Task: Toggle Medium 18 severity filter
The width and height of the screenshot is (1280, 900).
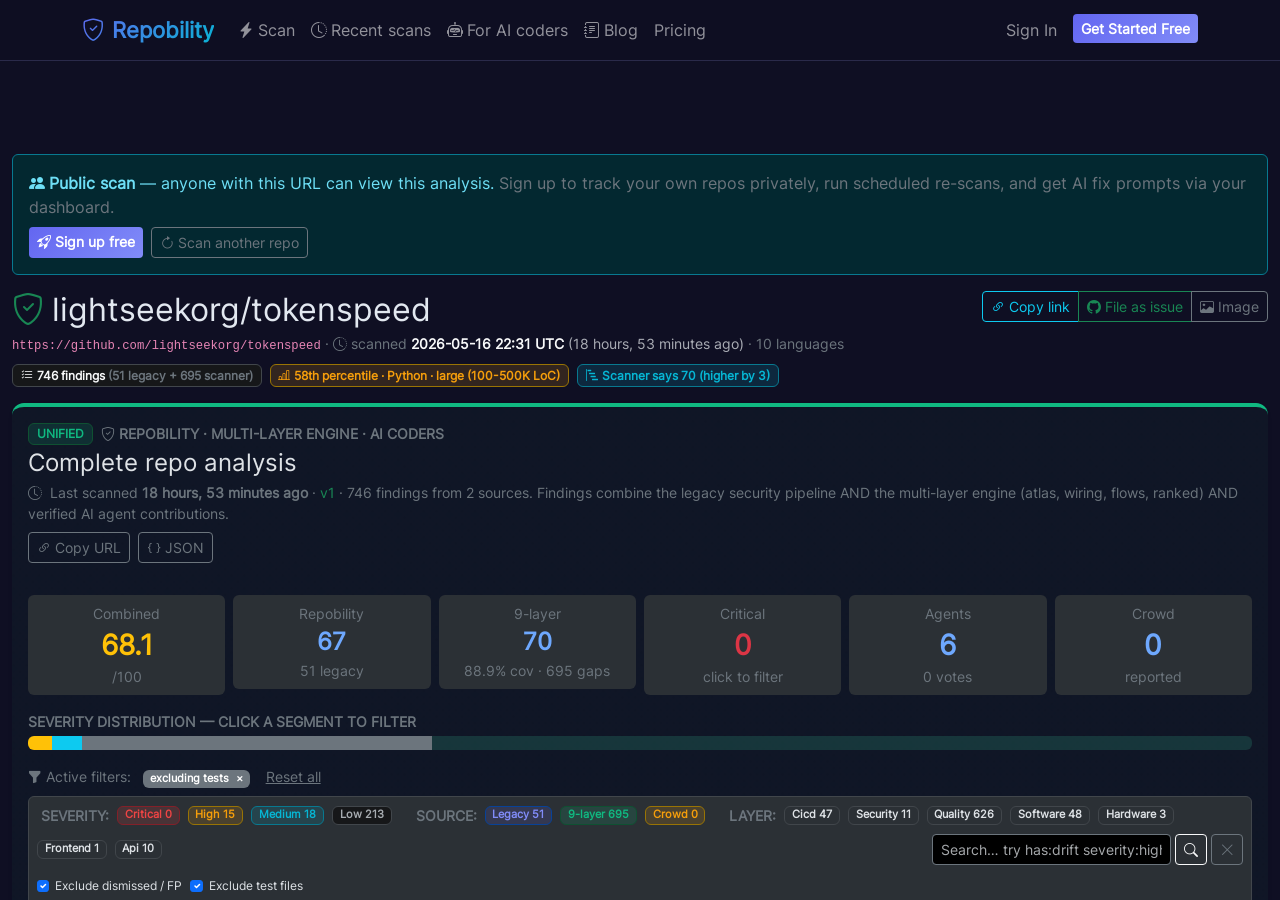Action: coord(287,815)
